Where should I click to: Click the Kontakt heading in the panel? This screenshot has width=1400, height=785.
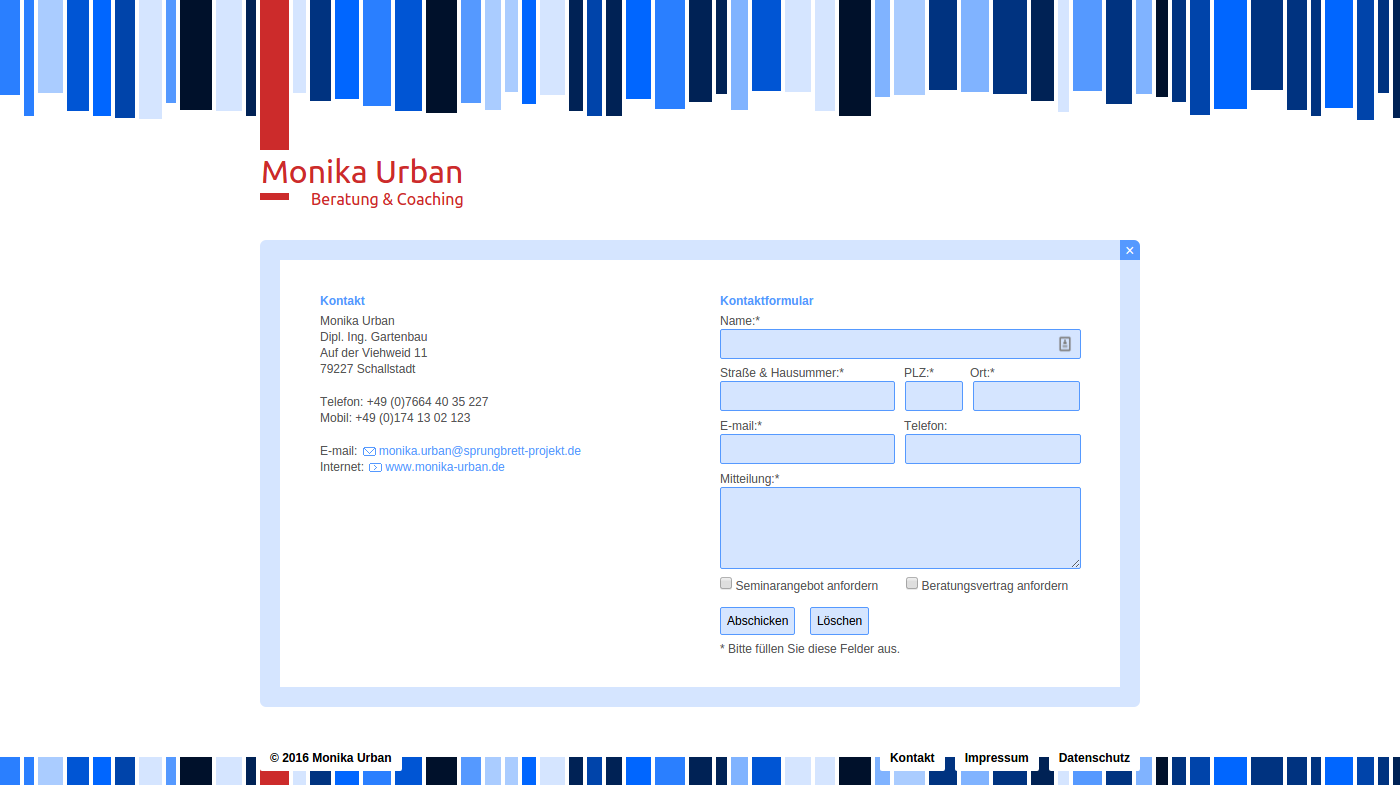342,301
